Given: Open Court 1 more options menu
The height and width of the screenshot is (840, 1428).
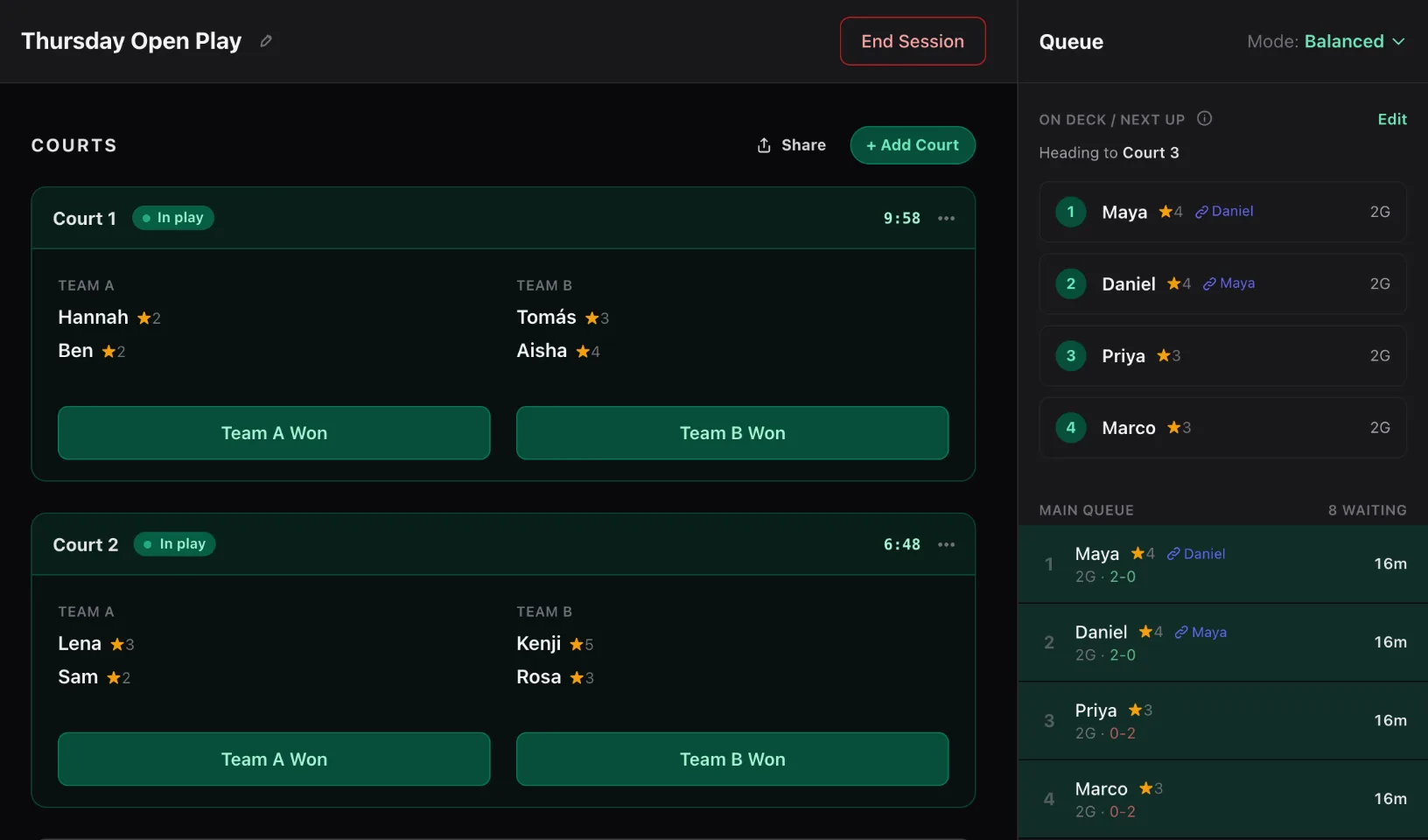Looking at the screenshot, I should (x=946, y=219).
